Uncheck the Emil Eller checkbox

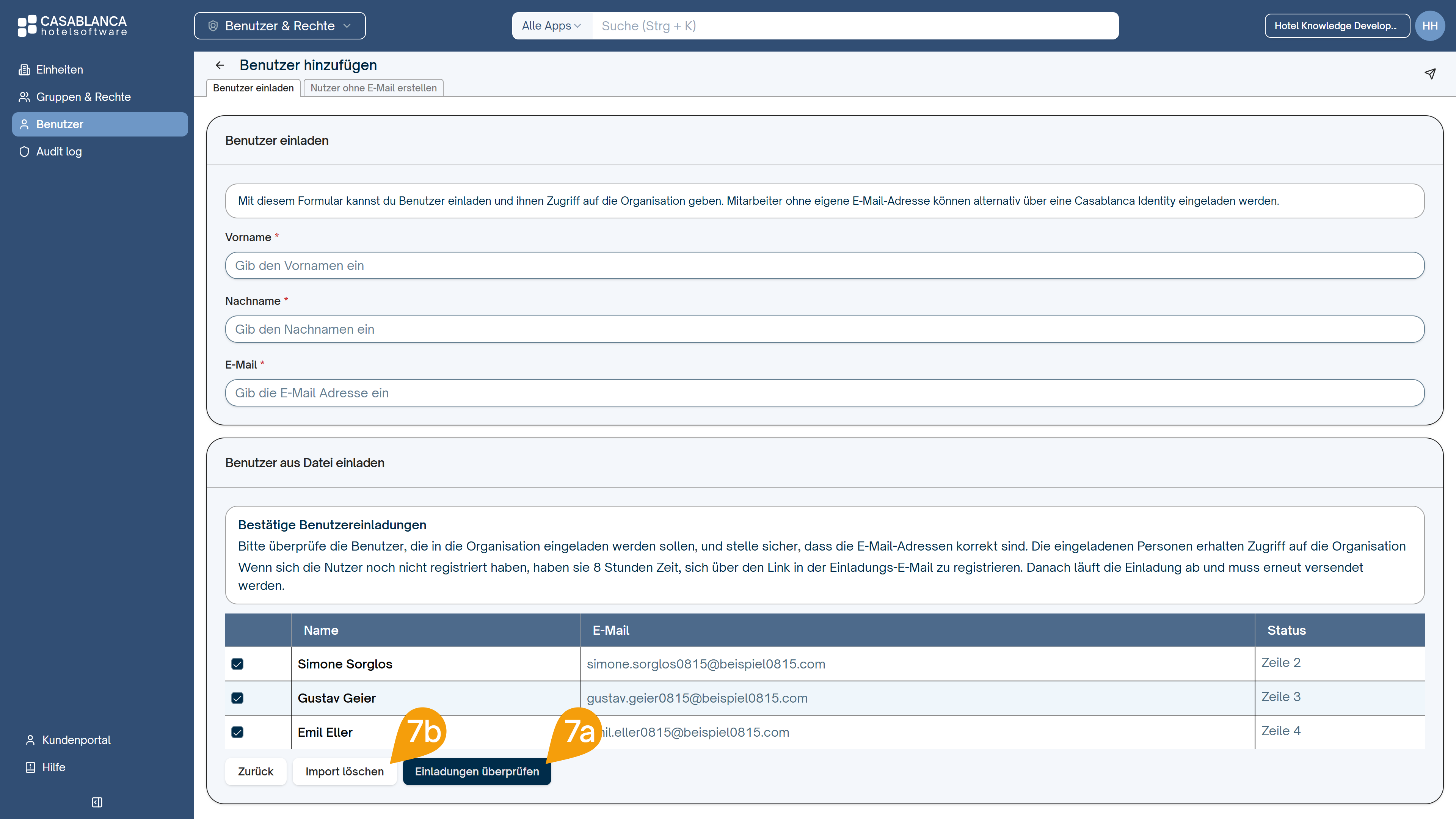(237, 733)
